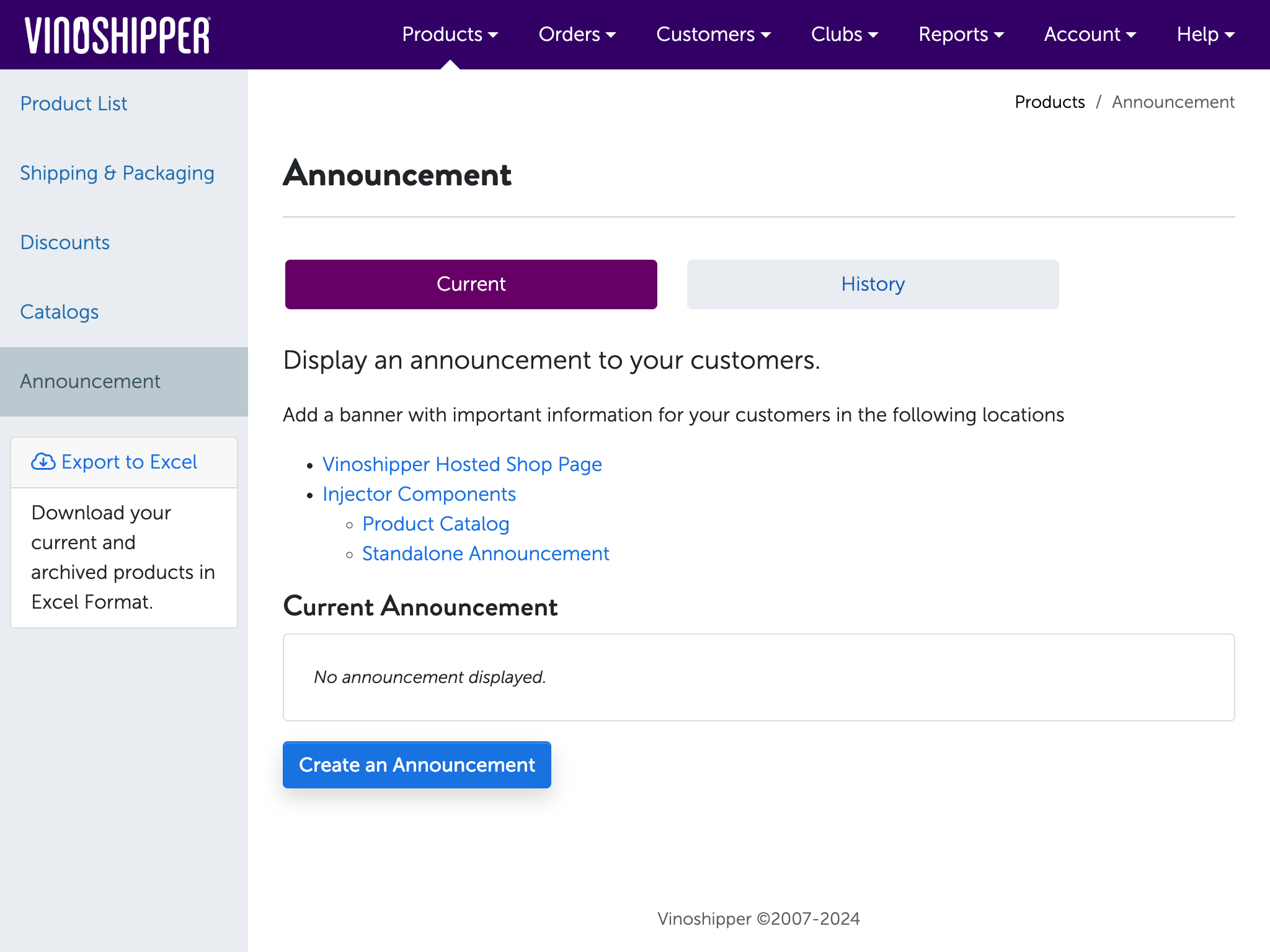The width and height of the screenshot is (1270, 952).
Task: Select the Current tab
Action: click(470, 284)
